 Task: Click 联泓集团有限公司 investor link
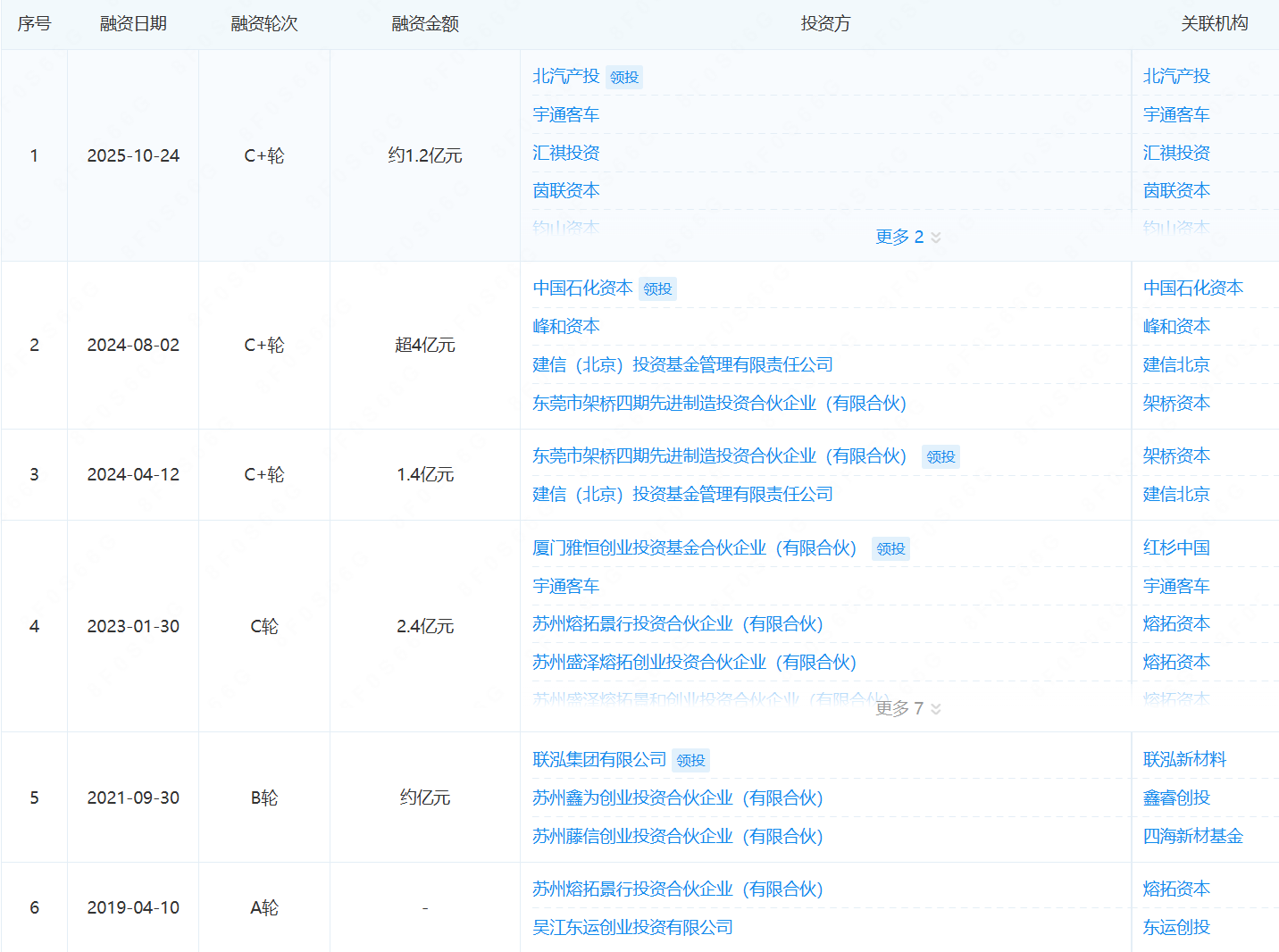pyautogui.click(x=599, y=760)
